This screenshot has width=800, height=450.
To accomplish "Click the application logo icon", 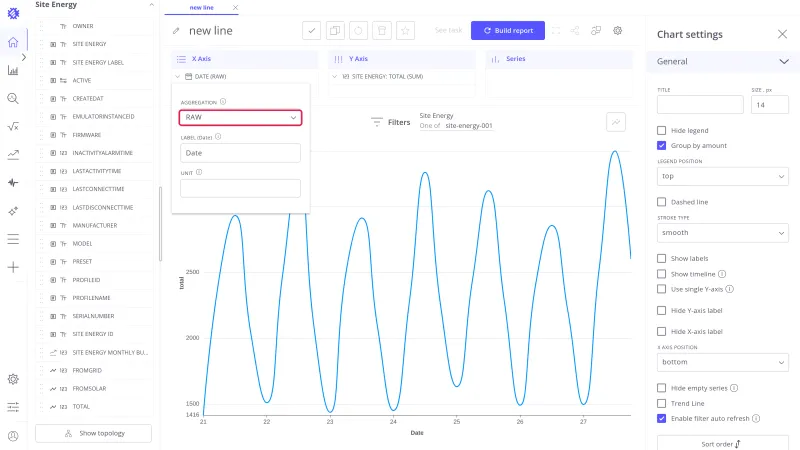I will click(13, 14).
